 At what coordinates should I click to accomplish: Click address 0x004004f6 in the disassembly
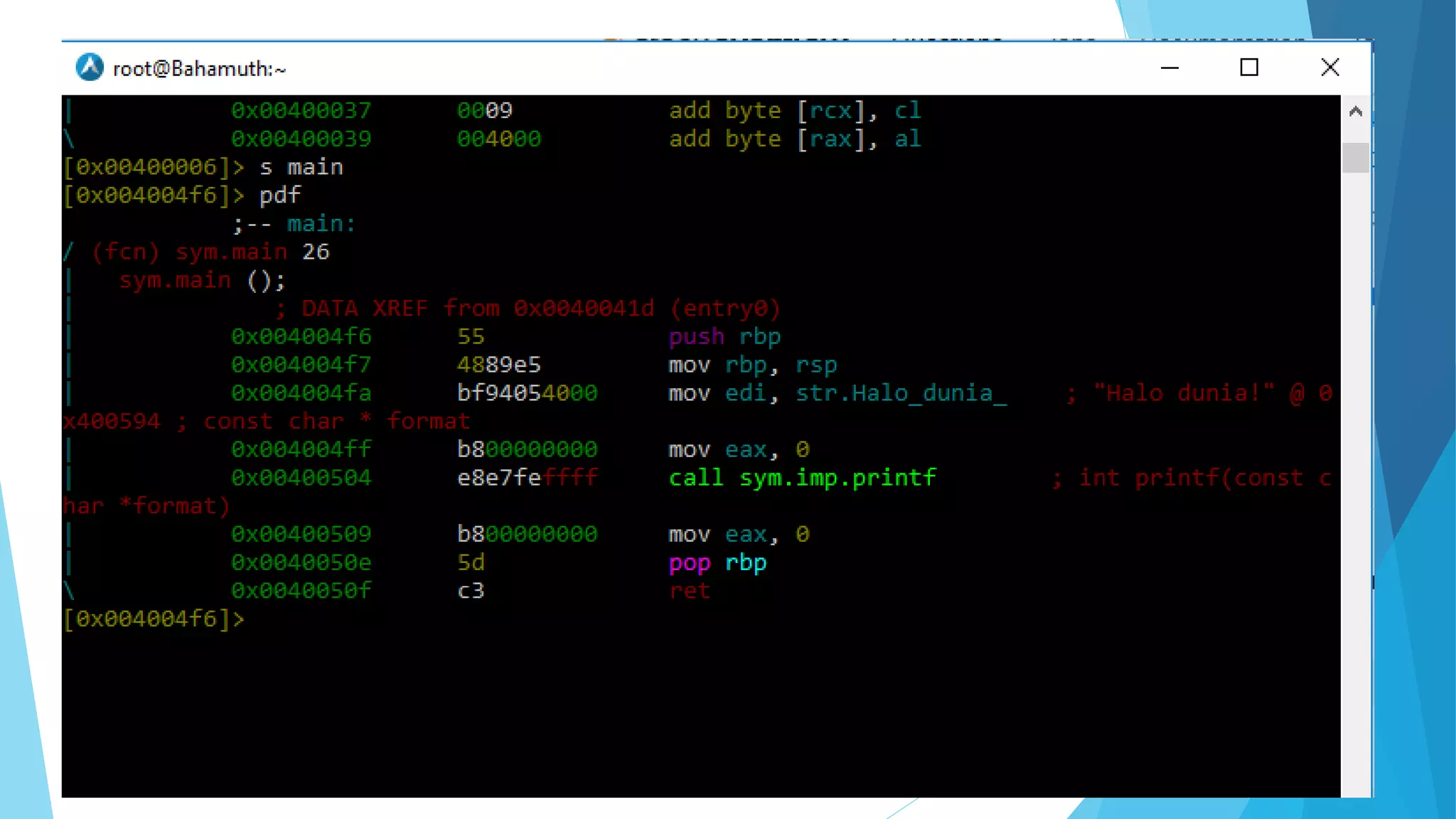[x=301, y=336]
